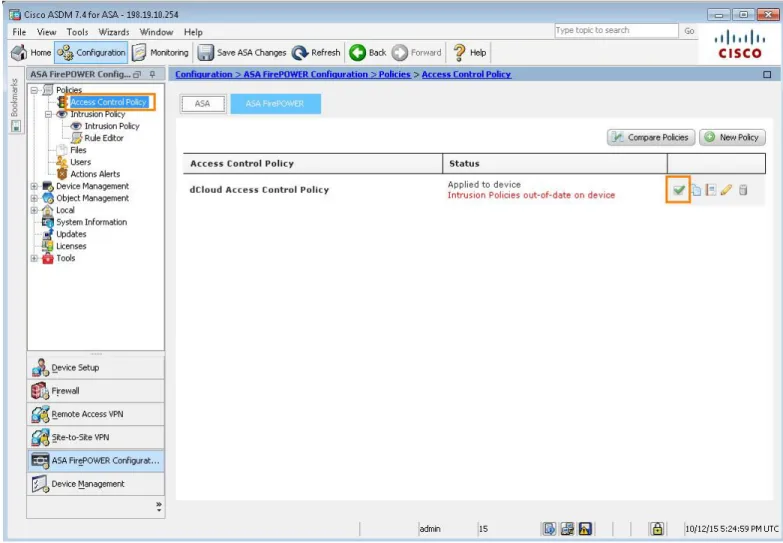Copy dCloud policy with copy icon

point(696,190)
